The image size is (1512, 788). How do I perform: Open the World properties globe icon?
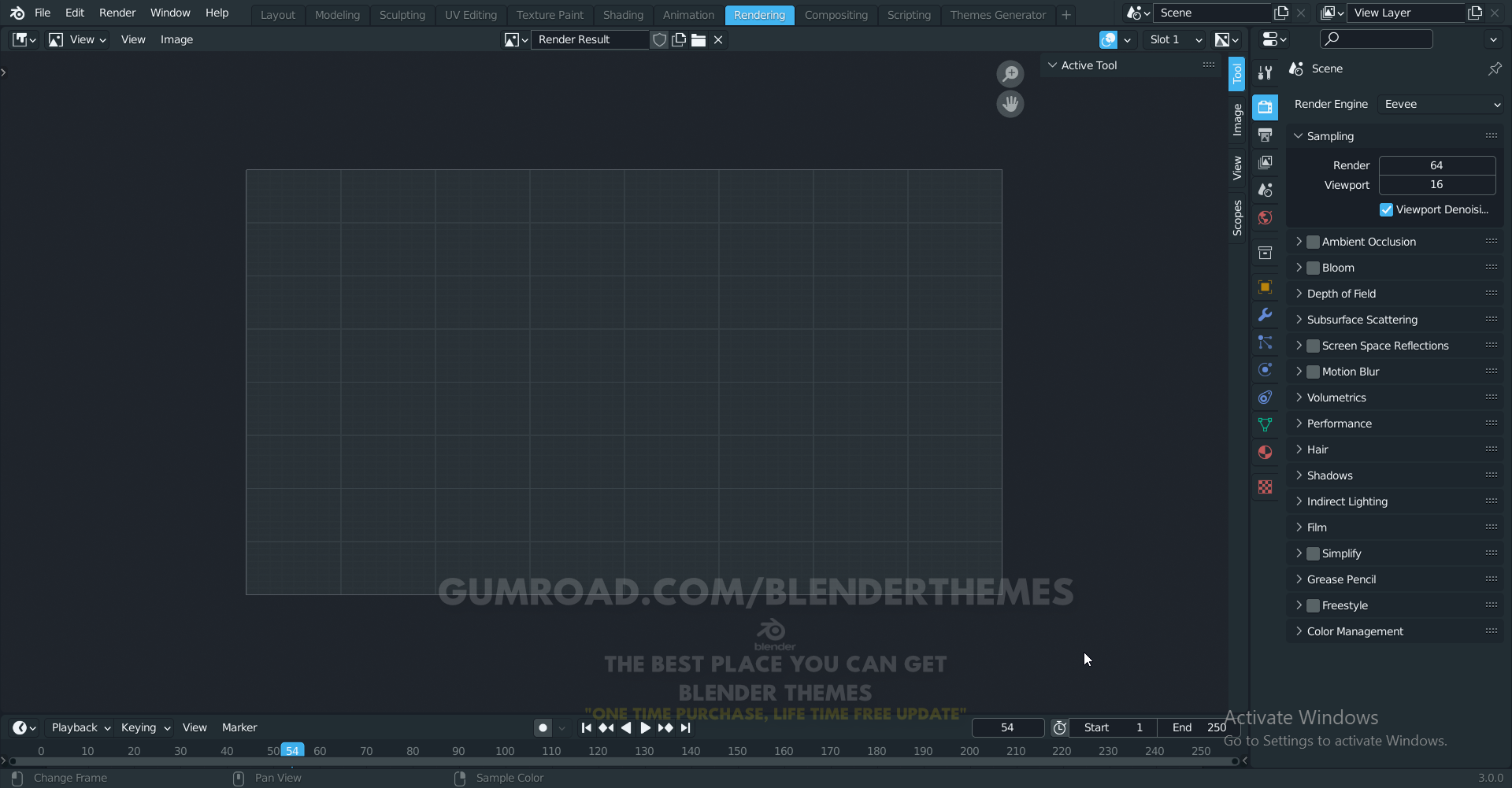pyautogui.click(x=1265, y=217)
